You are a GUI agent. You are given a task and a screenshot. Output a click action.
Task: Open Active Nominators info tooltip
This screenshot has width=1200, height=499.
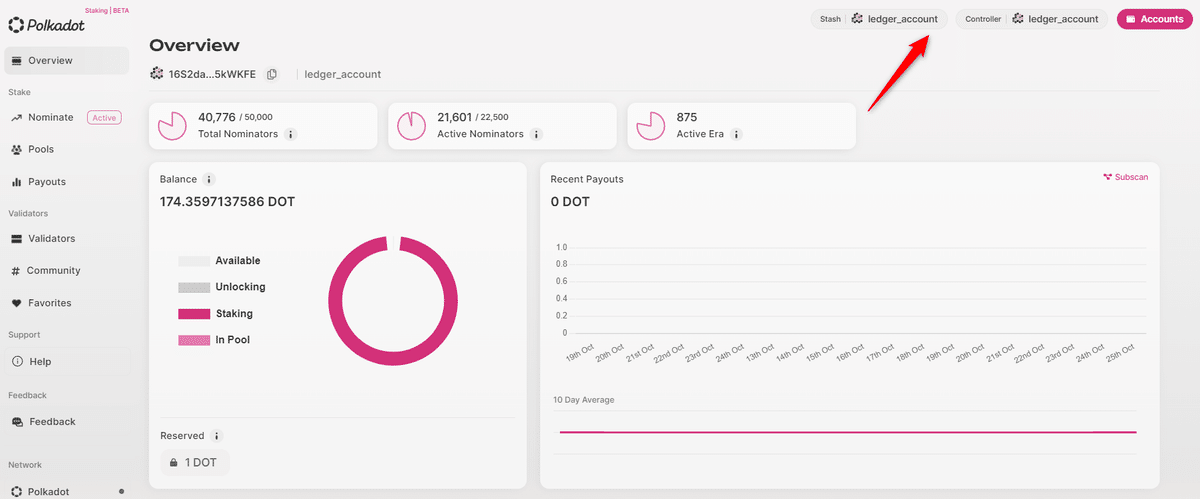click(537, 134)
